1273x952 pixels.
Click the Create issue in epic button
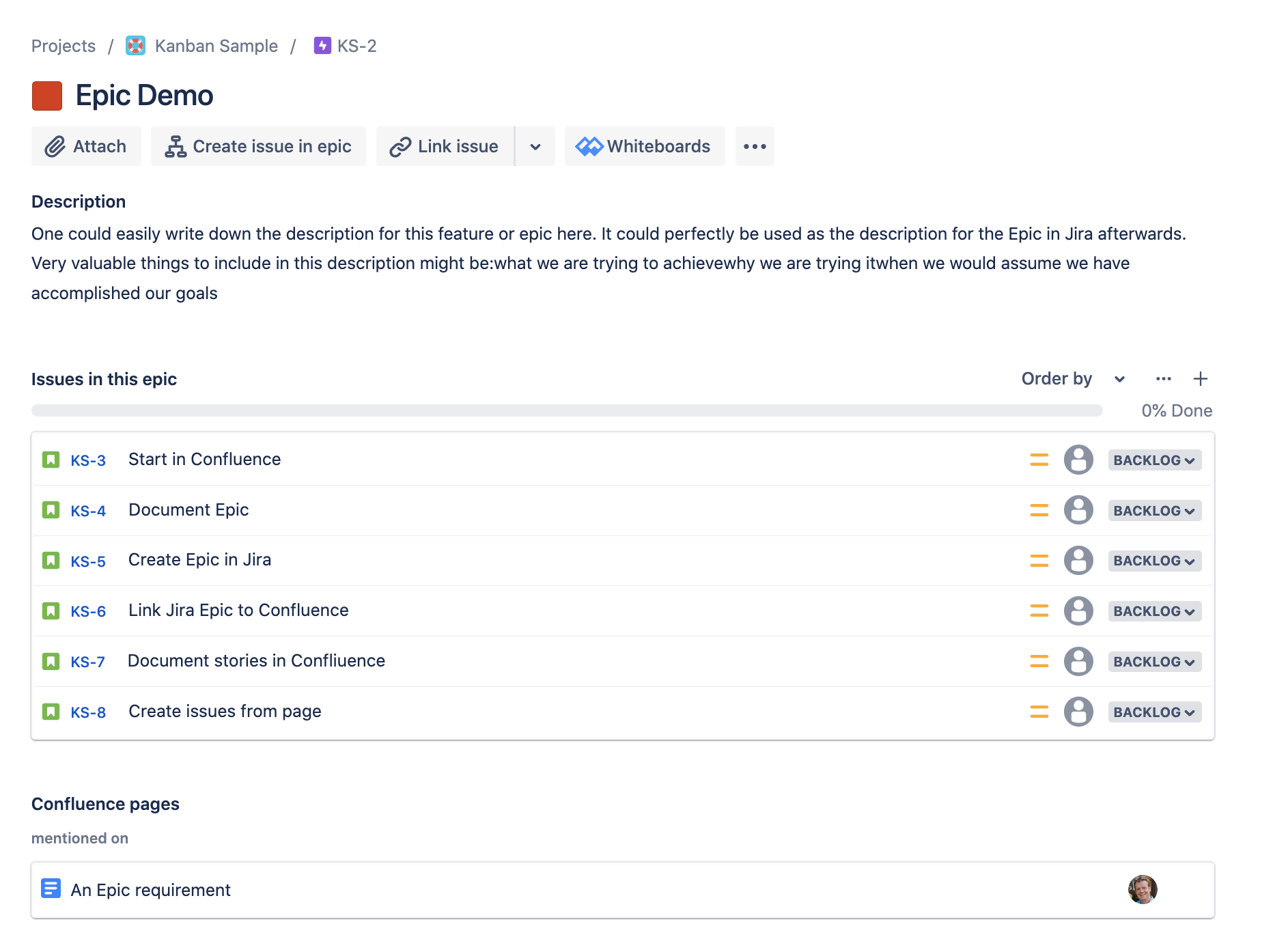point(258,146)
